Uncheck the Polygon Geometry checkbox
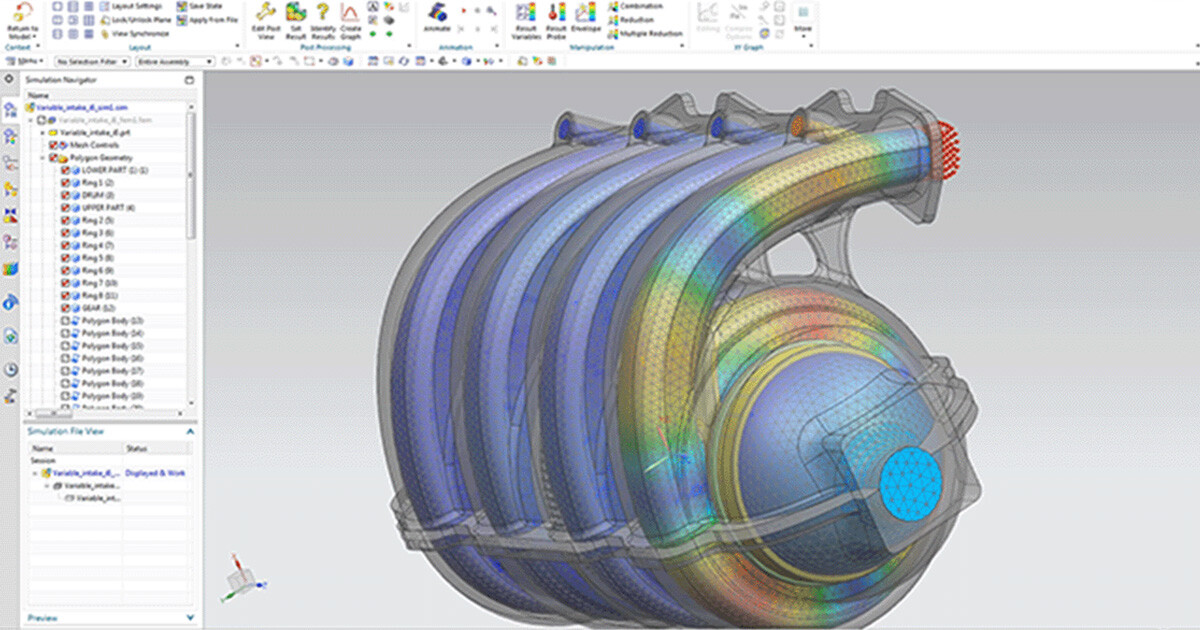This screenshot has width=1200, height=630. pyautogui.click(x=52, y=157)
